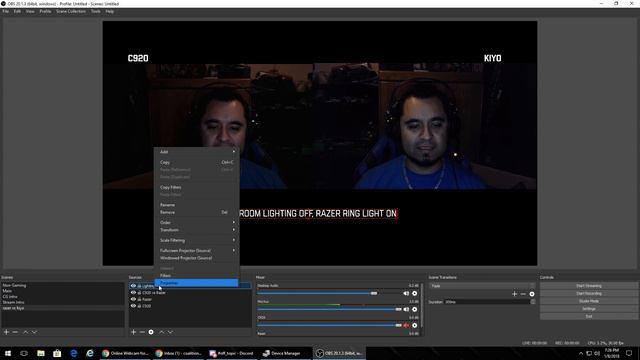
Task: Open Settings from Controls panel
Action: click(589, 309)
